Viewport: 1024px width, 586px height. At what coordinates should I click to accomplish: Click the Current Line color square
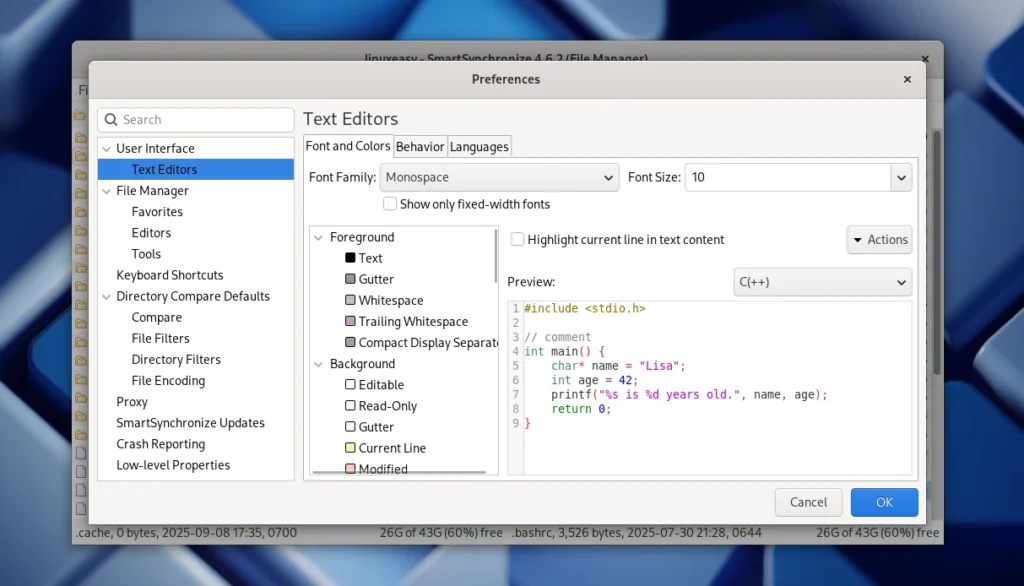click(350, 448)
